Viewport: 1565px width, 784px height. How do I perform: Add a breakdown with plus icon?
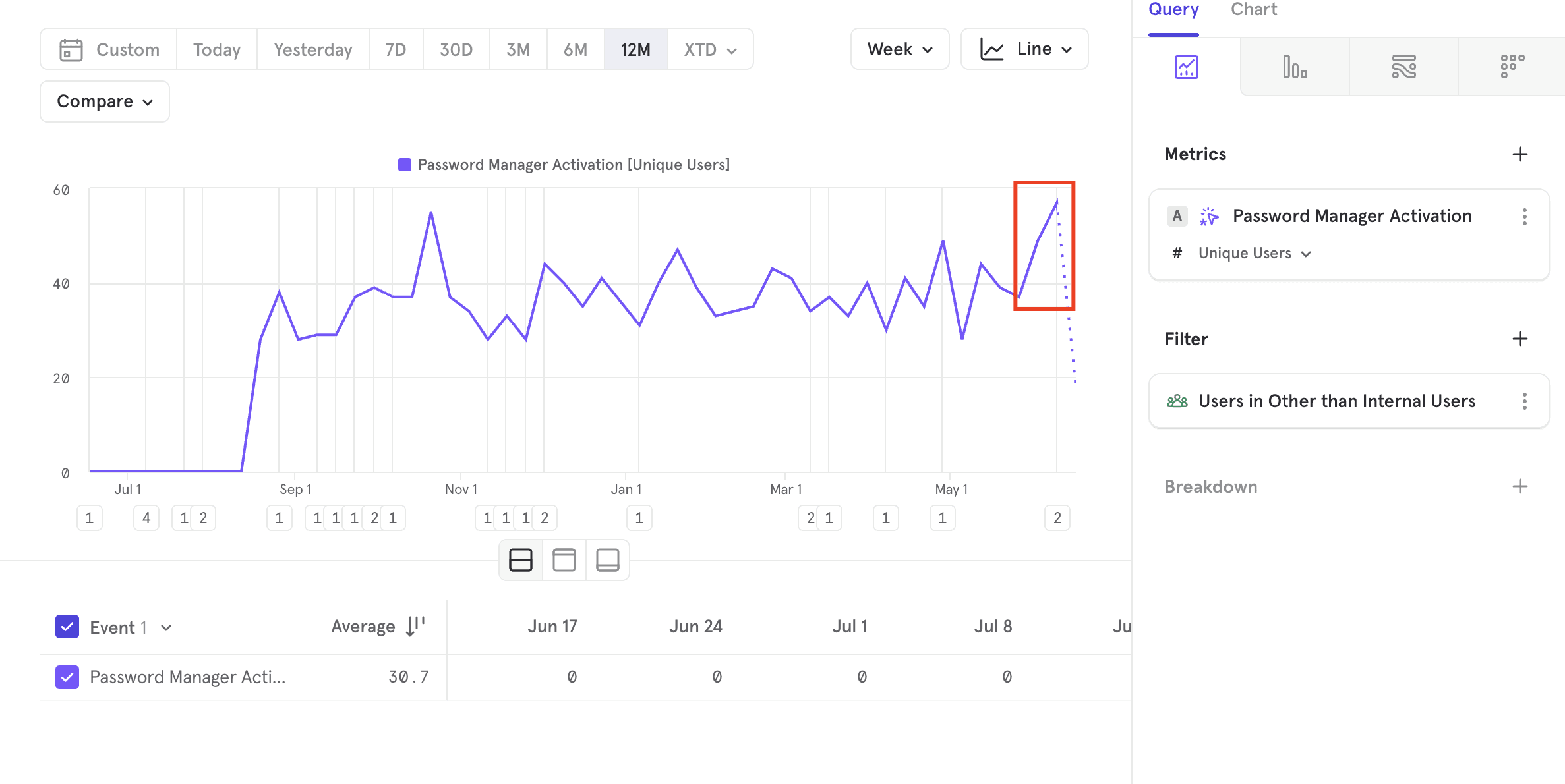click(x=1520, y=486)
